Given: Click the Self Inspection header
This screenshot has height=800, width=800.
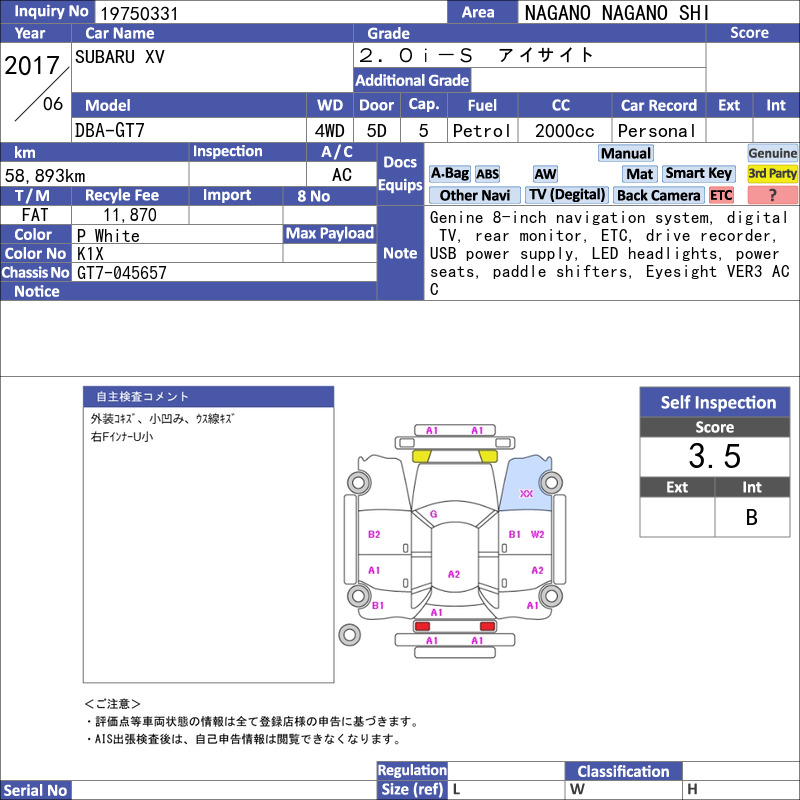Looking at the screenshot, I should coord(715,402).
